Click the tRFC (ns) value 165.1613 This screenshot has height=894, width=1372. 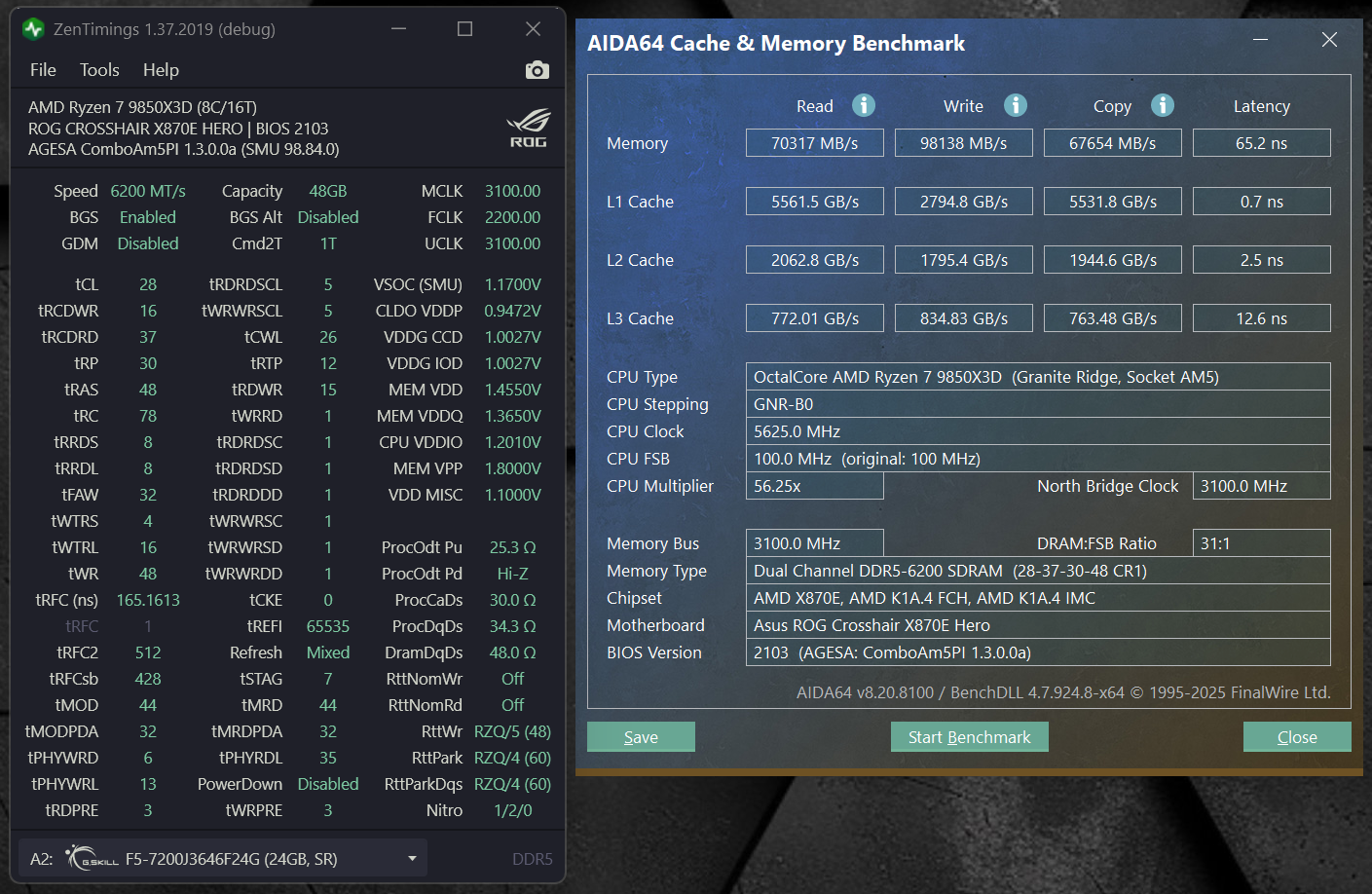coord(148,600)
